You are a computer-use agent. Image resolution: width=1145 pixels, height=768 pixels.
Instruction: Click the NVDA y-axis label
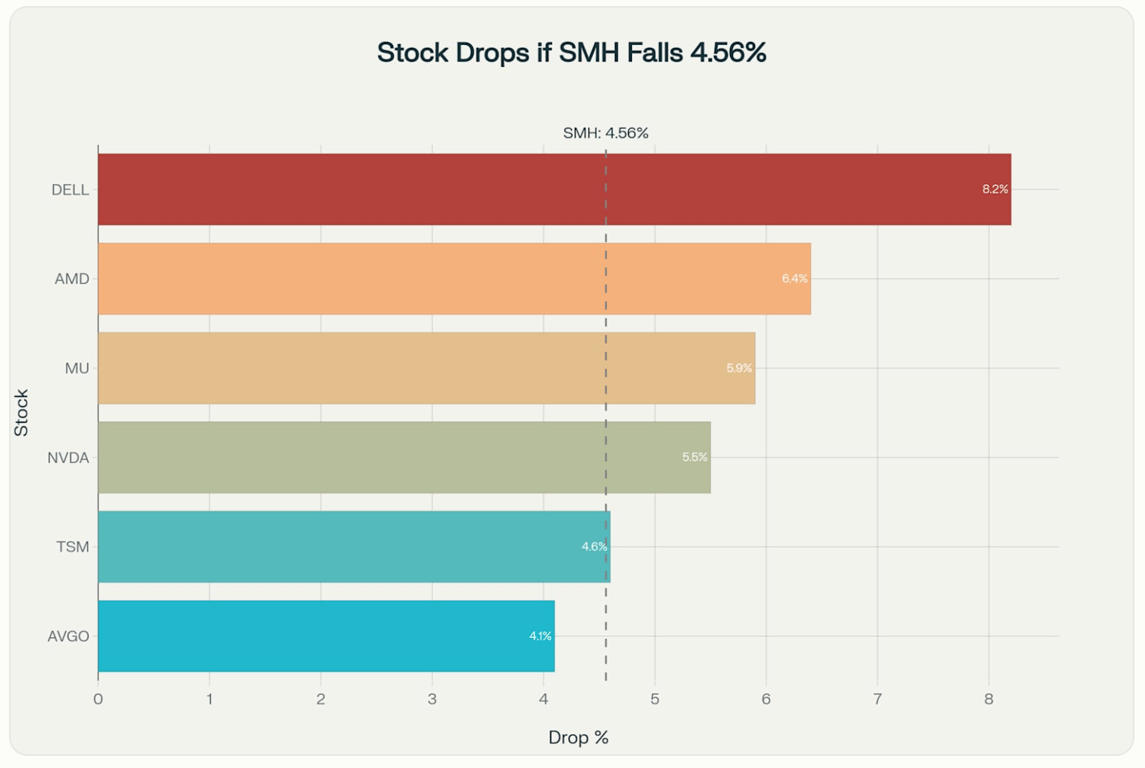point(68,458)
